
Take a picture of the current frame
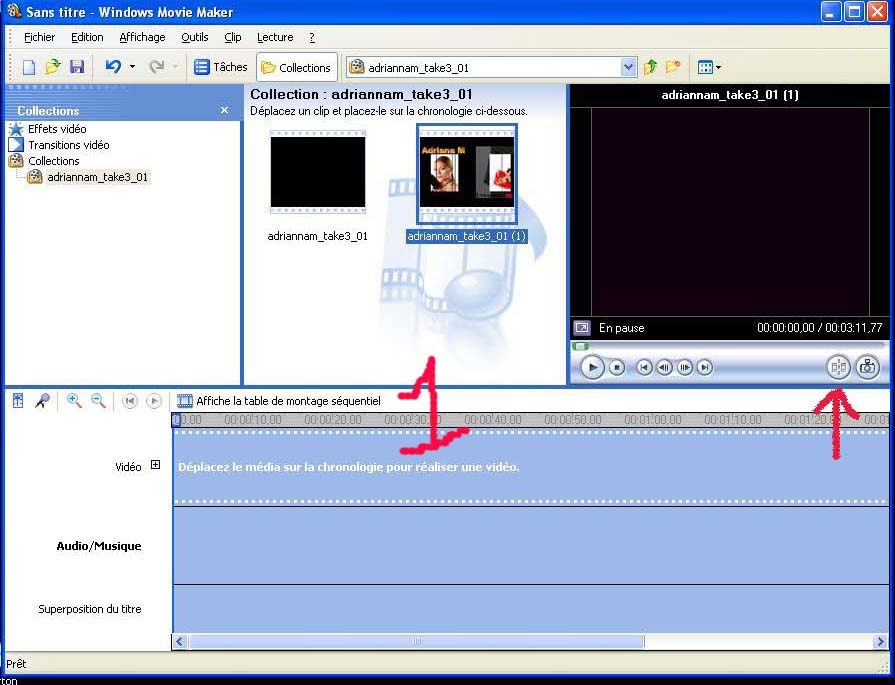(x=867, y=367)
